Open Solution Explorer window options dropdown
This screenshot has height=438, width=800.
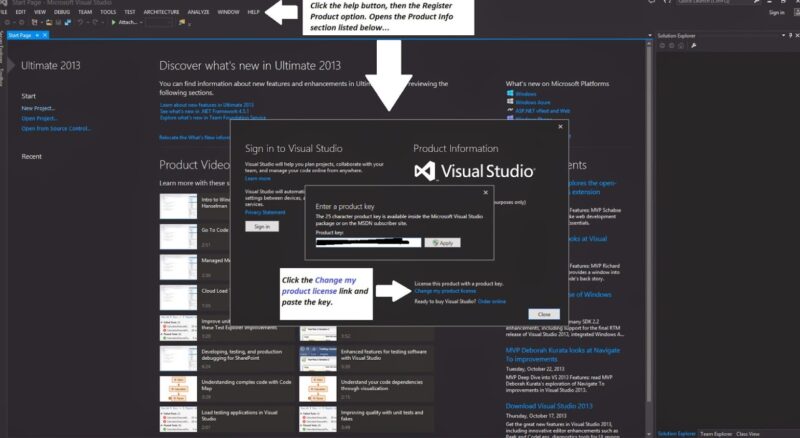click(783, 35)
